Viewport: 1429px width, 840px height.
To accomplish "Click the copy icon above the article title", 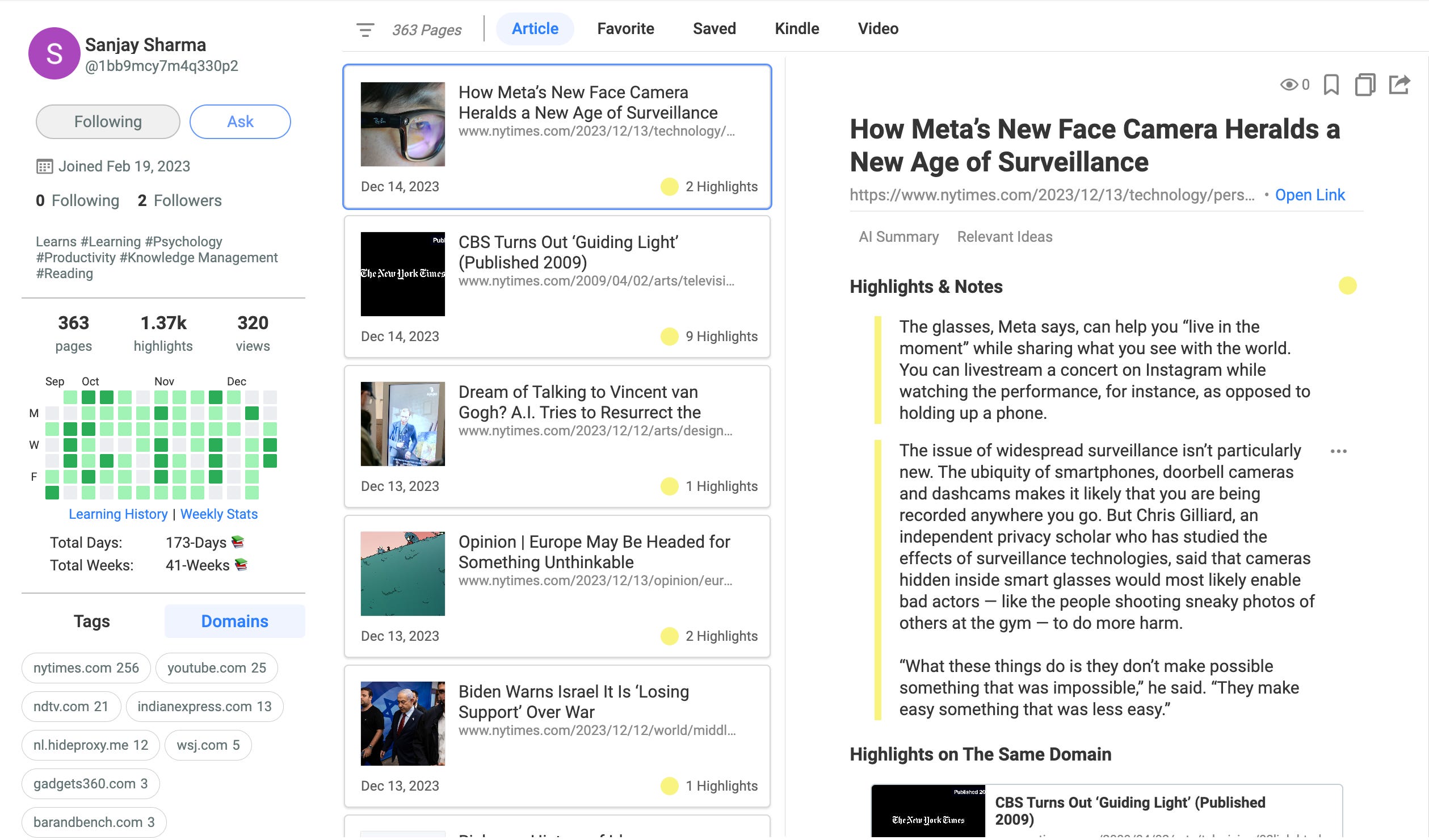I will tap(1365, 85).
